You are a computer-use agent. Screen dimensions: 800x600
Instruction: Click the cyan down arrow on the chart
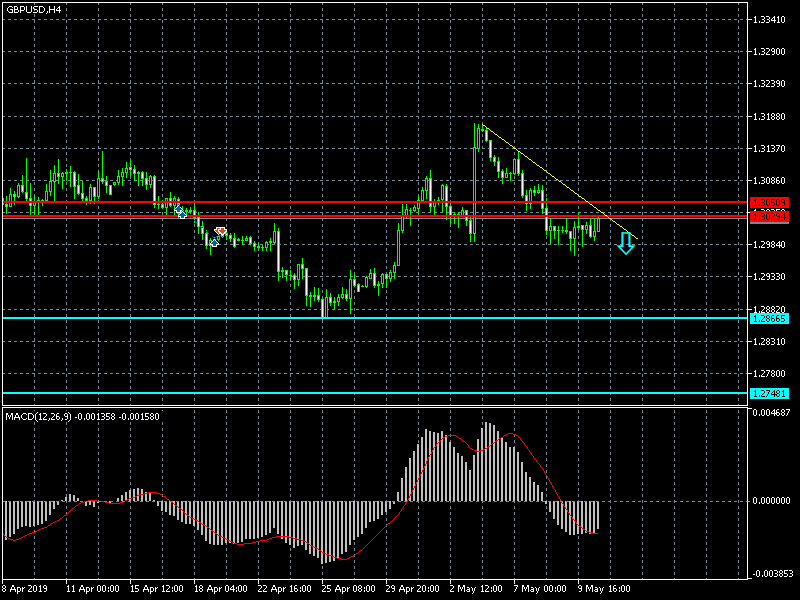pyautogui.click(x=625, y=243)
